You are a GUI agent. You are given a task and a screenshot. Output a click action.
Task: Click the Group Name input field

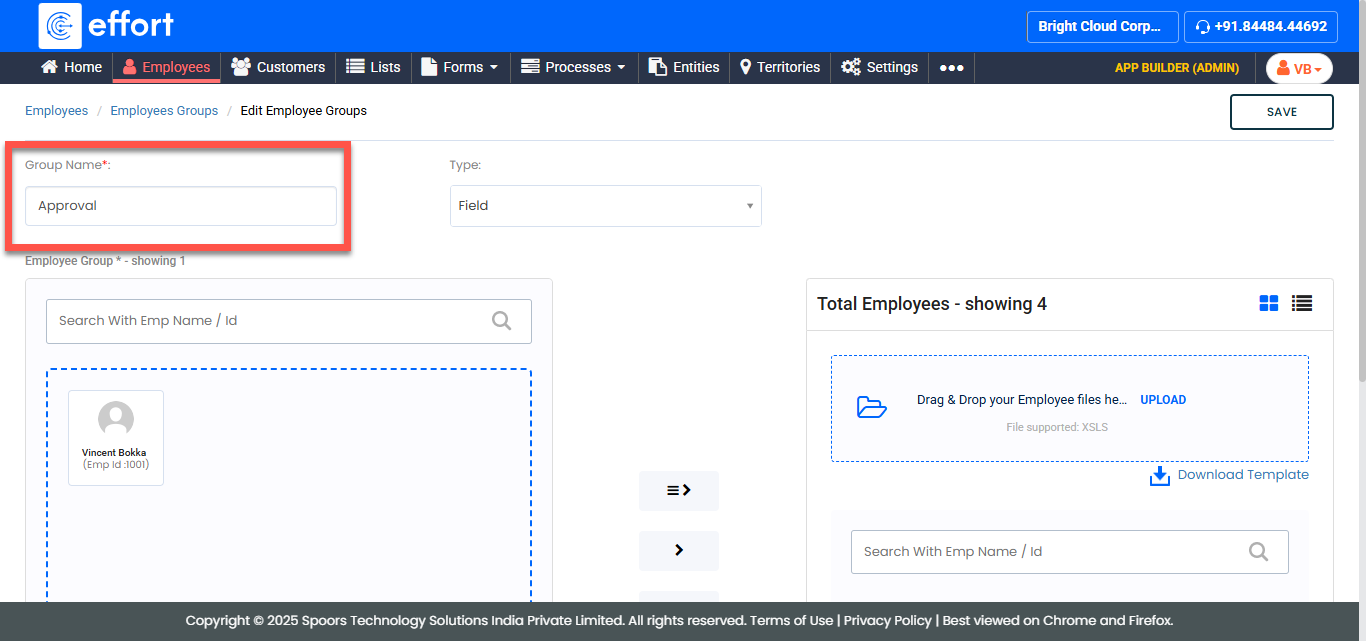tap(181, 206)
